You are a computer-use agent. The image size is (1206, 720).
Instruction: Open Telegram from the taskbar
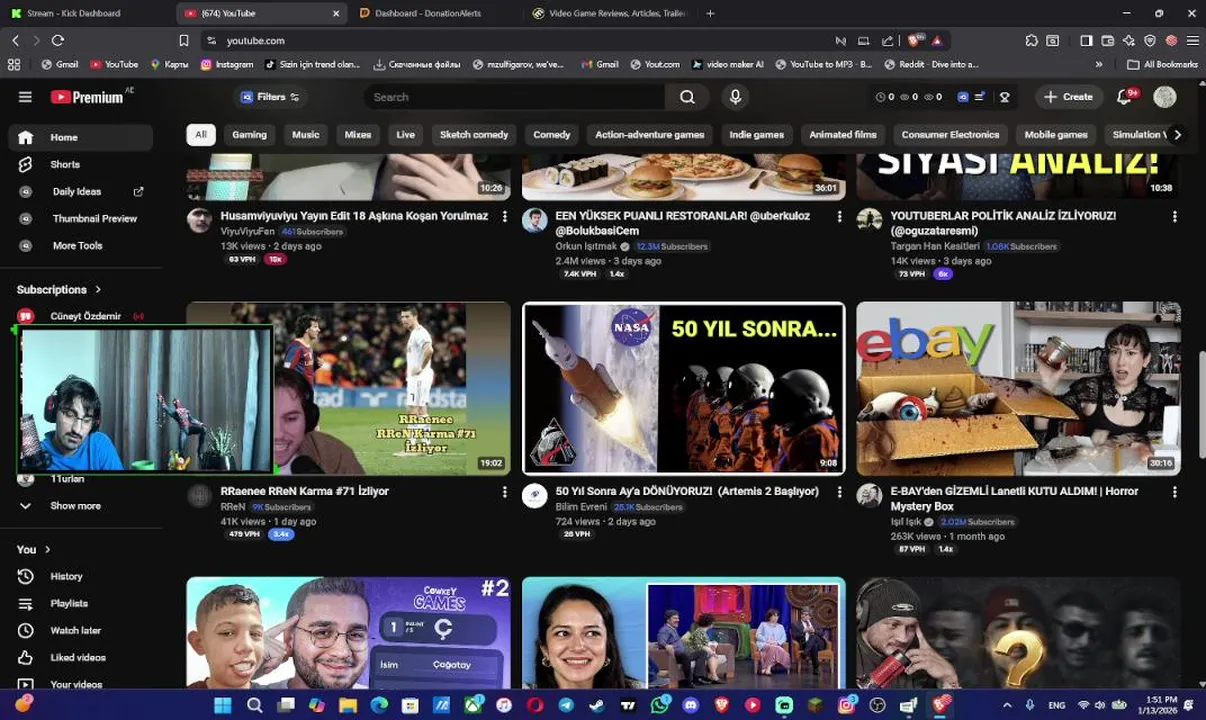[566, 705]
